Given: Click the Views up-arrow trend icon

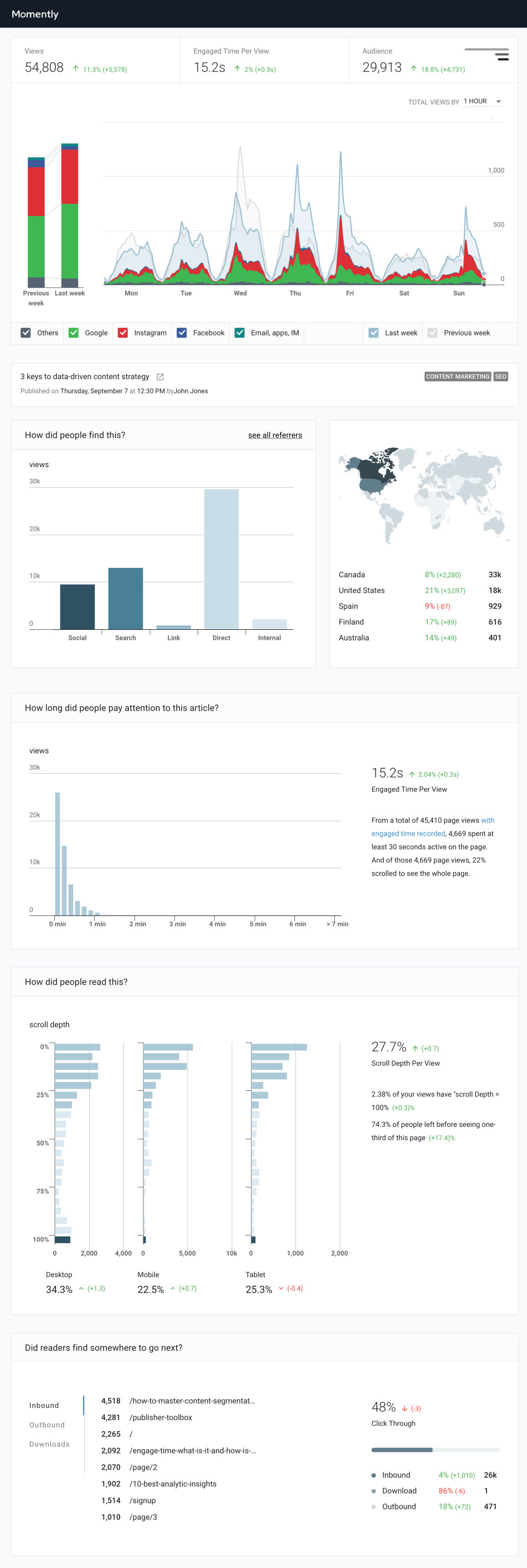Looking at the screenshot, I should [75, 69].
